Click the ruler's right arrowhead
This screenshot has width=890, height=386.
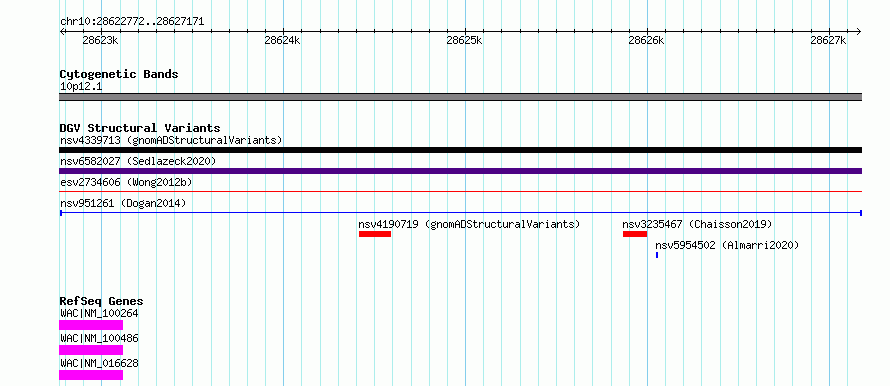[858, 31]
